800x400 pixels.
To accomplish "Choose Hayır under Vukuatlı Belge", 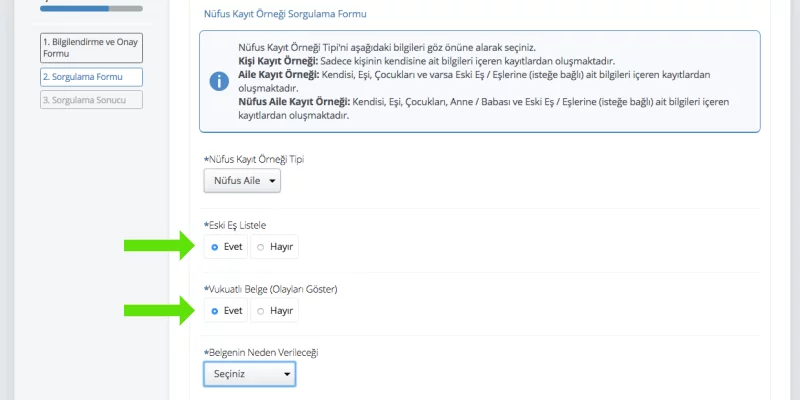I will pyautogui.click(x=274, y=311).
